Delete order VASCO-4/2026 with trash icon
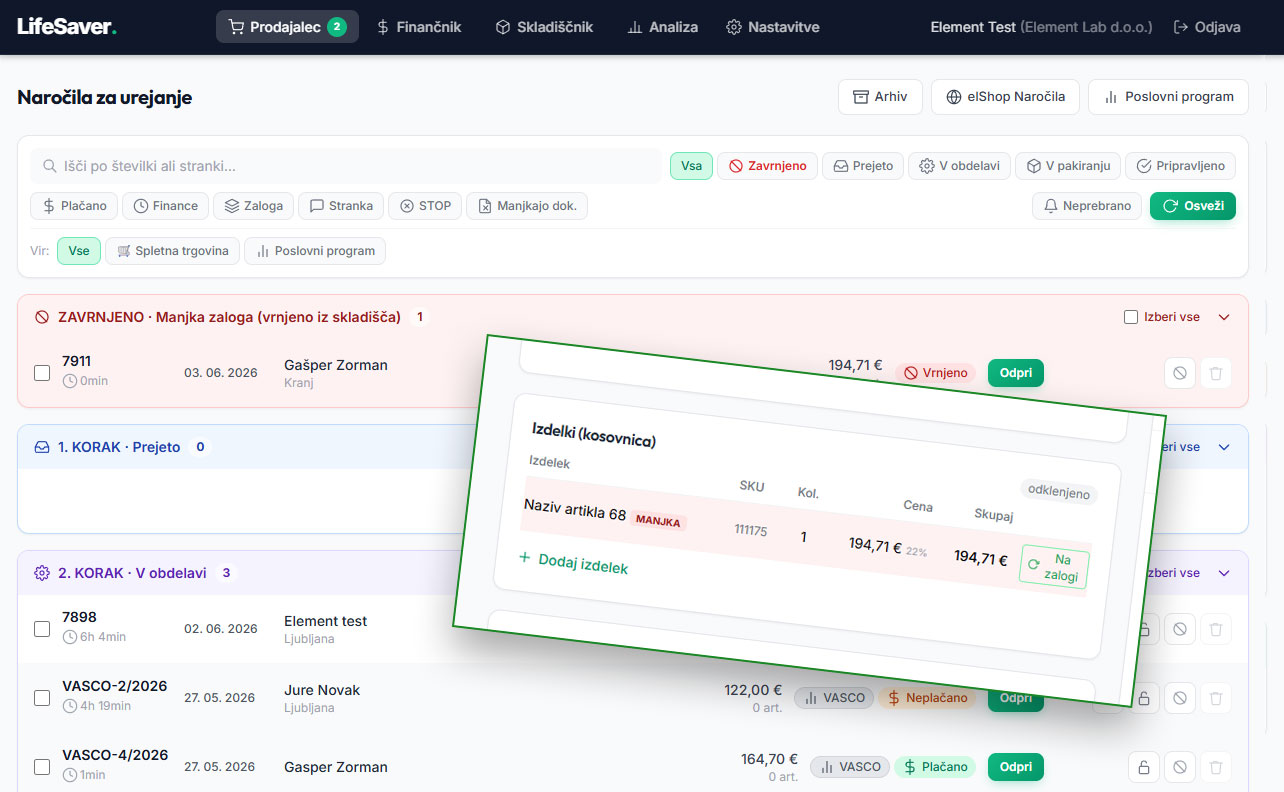Image resolution: width=1284 pixels, height=792 pixels. (x=1216, y=767)
